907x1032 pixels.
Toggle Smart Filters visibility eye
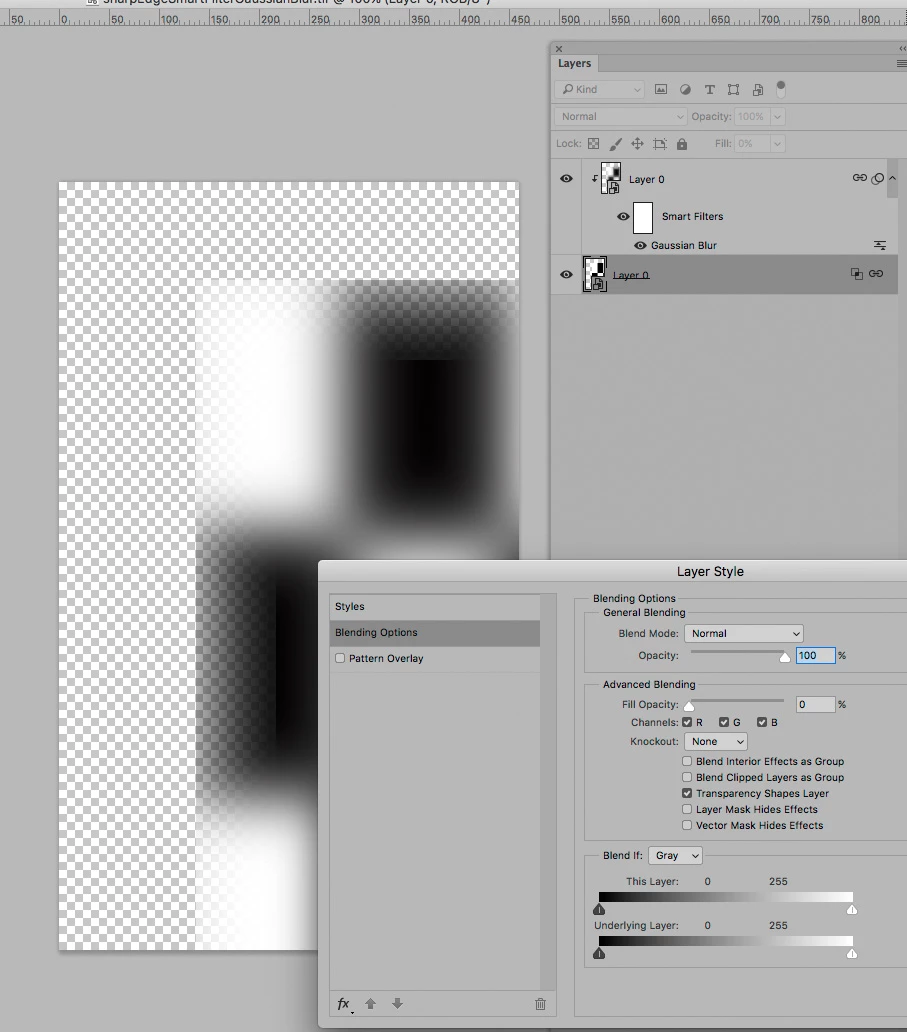(623, 217)
